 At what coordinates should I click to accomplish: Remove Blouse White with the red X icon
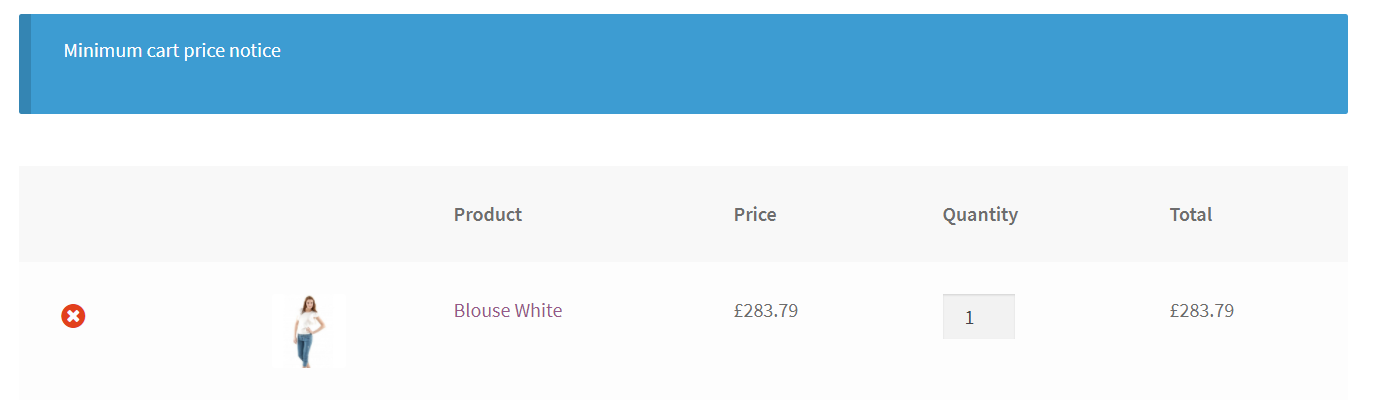[73, 316]
